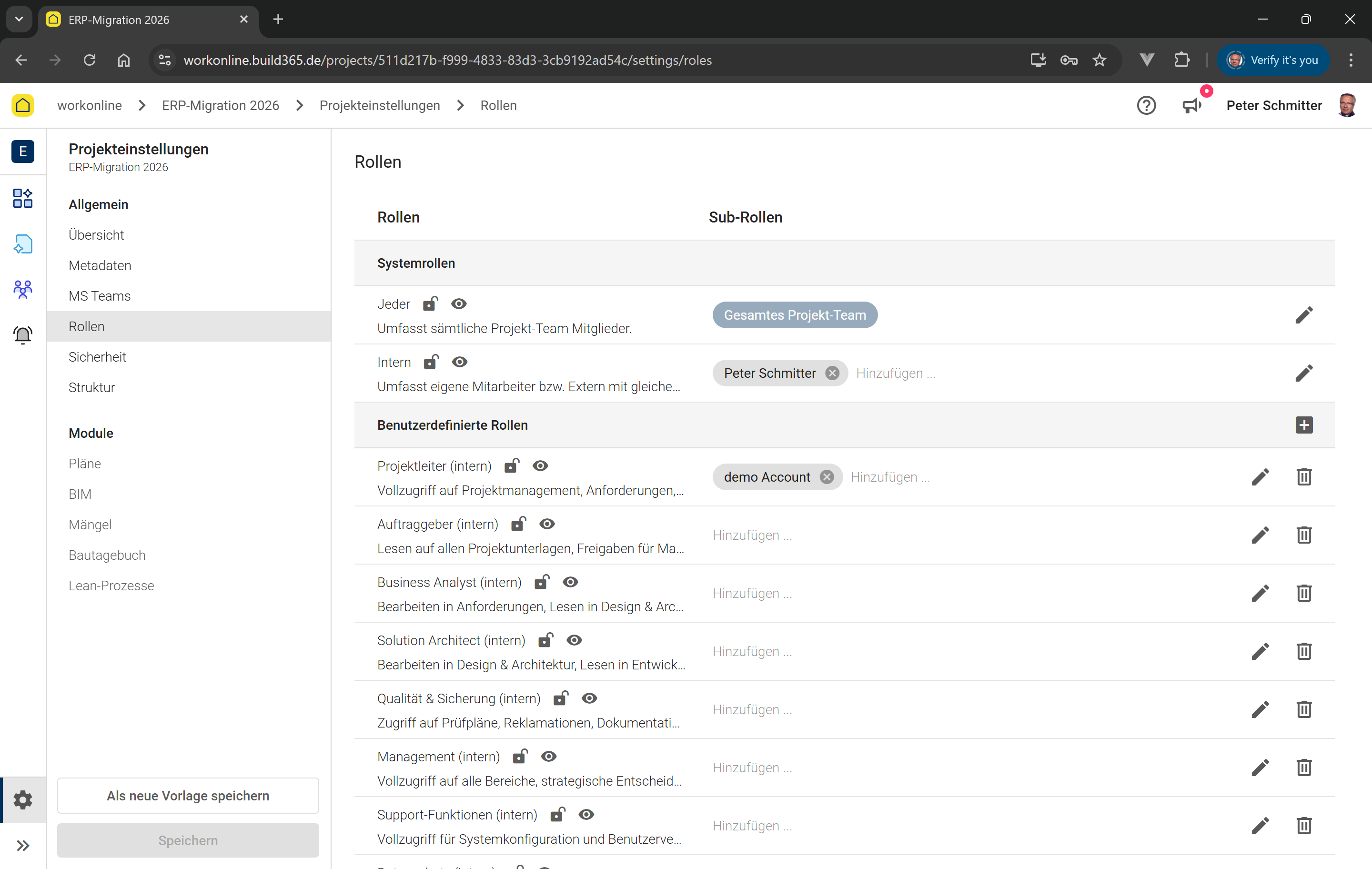The width and height of the screenshot is (1372, 869).
Task: Open Sicherheit settings menu item
Action: (98, 357)
